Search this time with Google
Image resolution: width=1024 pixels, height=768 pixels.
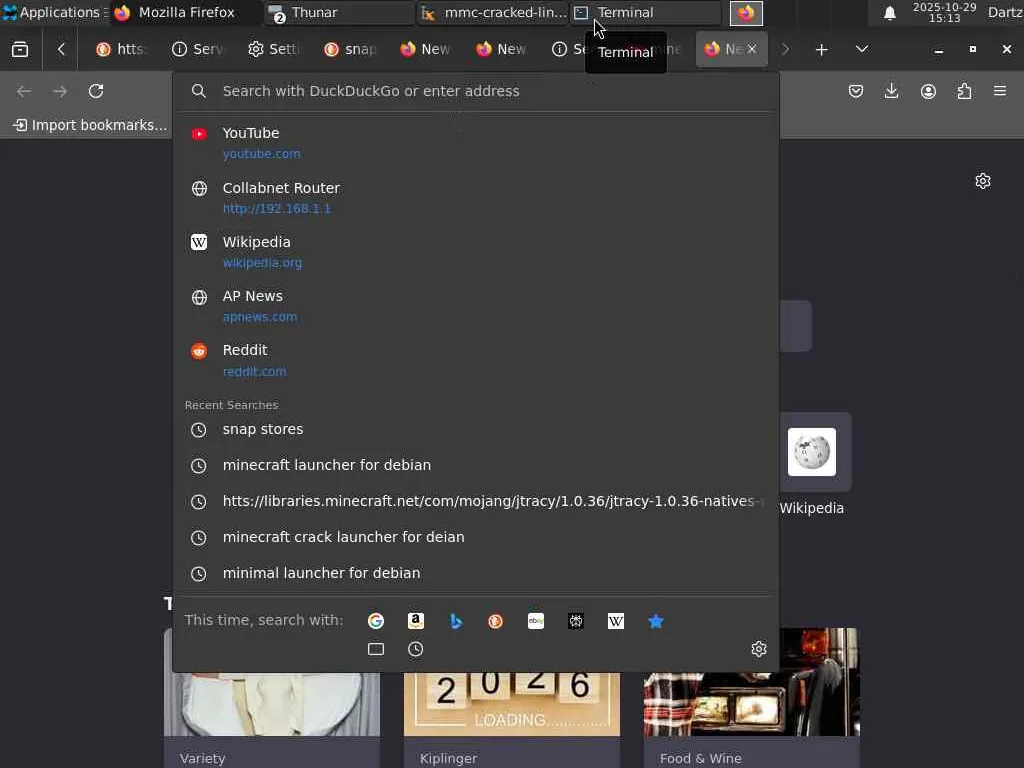(376, 621)
